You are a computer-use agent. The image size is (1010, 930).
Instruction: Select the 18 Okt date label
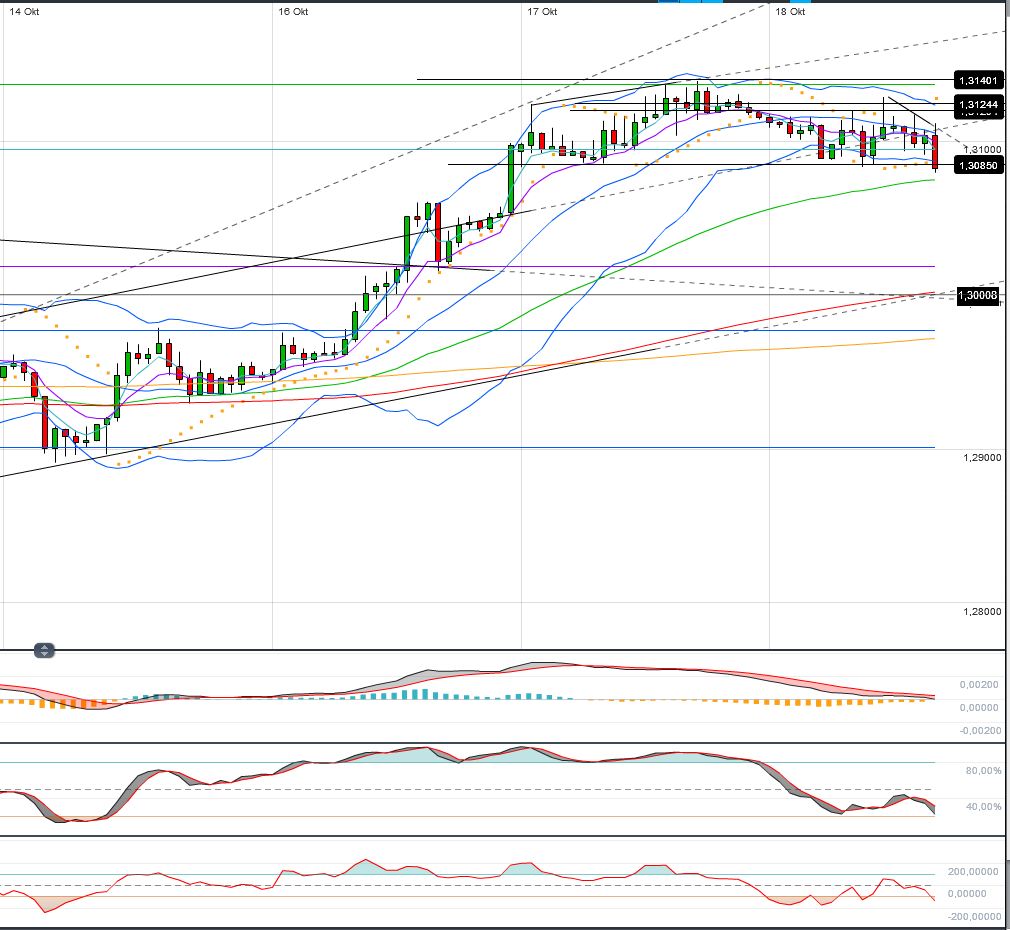(791, 11)
